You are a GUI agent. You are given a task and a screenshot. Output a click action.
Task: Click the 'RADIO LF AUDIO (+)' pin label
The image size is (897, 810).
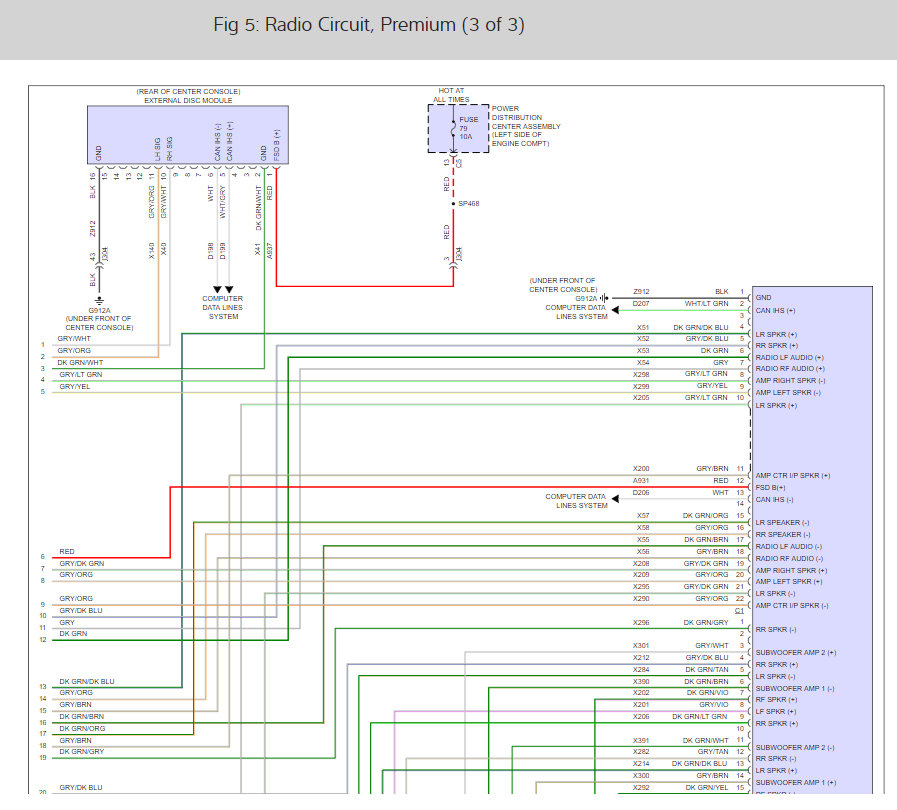pos(789,358)
